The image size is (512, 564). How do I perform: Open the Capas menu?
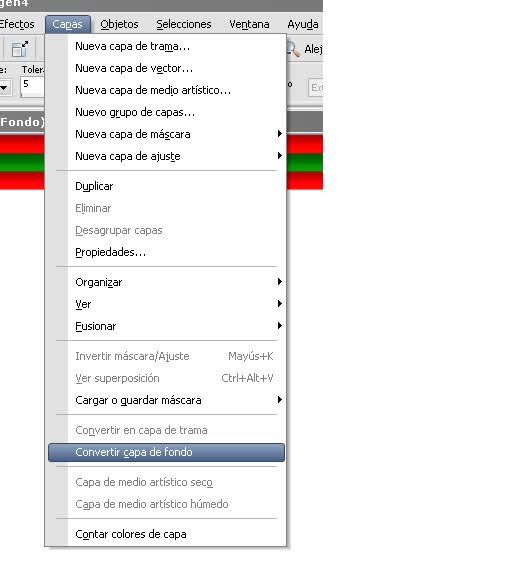click(x=67, y=24)
